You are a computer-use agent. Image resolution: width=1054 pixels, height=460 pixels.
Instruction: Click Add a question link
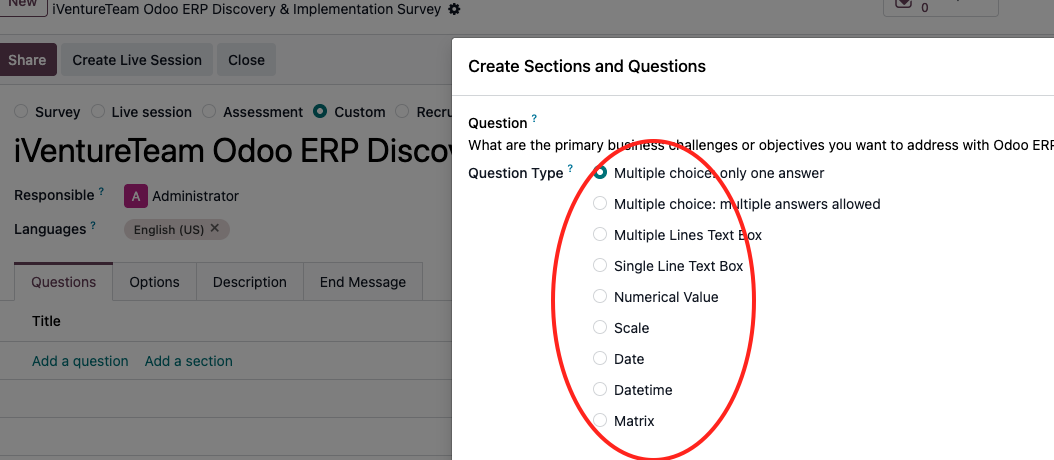(x=80, y=361)
